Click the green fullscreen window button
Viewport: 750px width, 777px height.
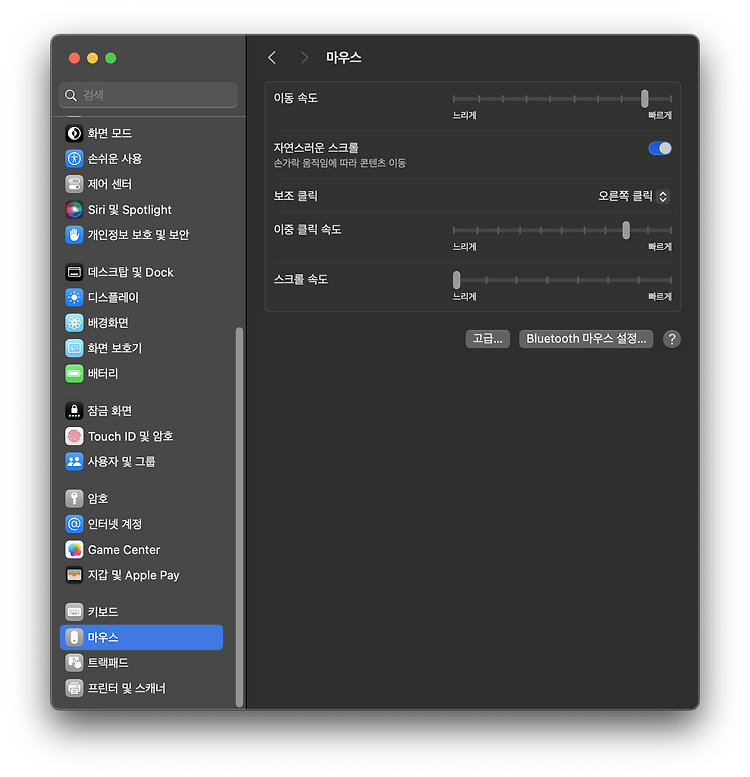111,58
